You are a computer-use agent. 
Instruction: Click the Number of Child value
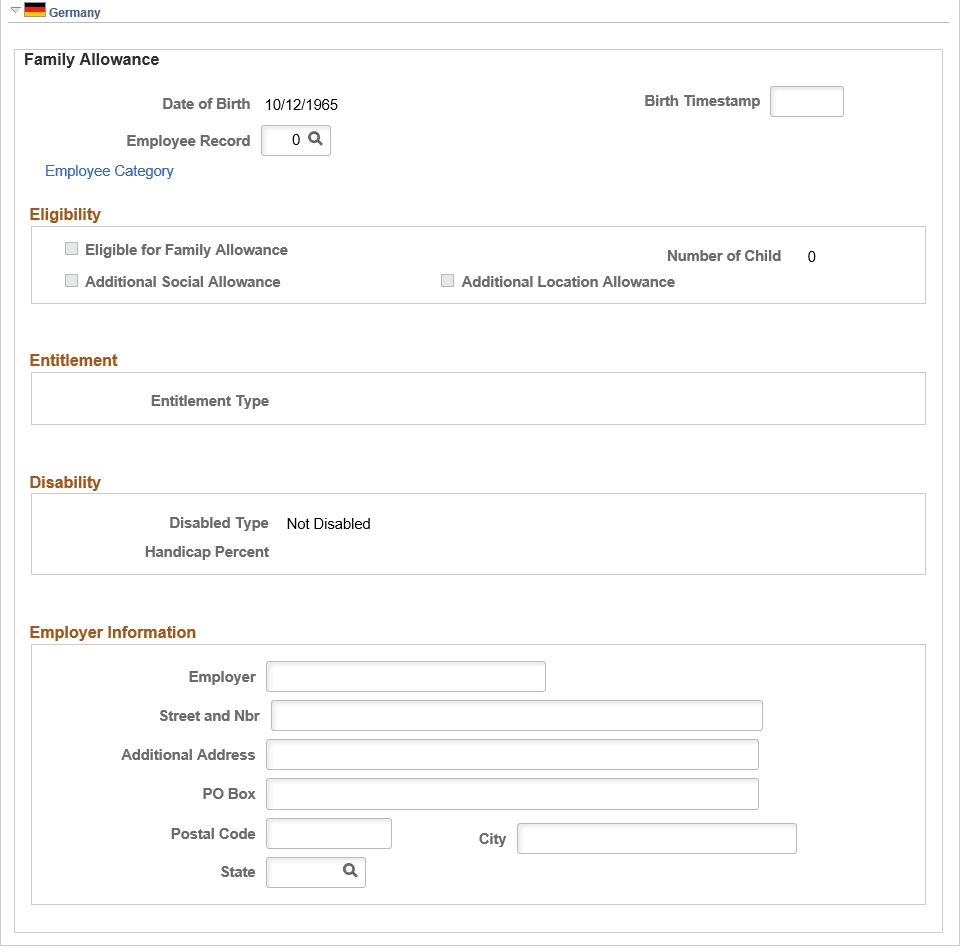[811, 256]
